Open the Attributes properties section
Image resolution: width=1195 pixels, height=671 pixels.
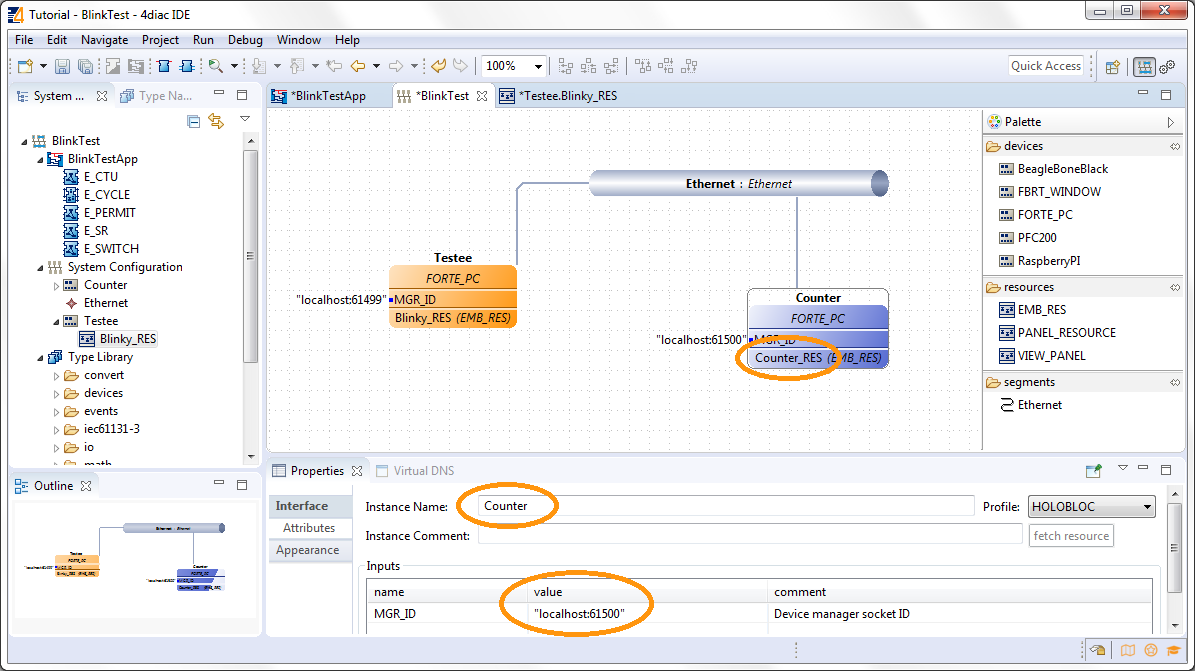point(308,528)
